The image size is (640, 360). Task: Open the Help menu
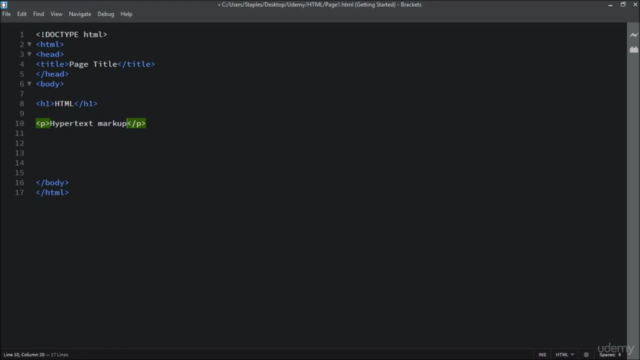pos(127,14)
